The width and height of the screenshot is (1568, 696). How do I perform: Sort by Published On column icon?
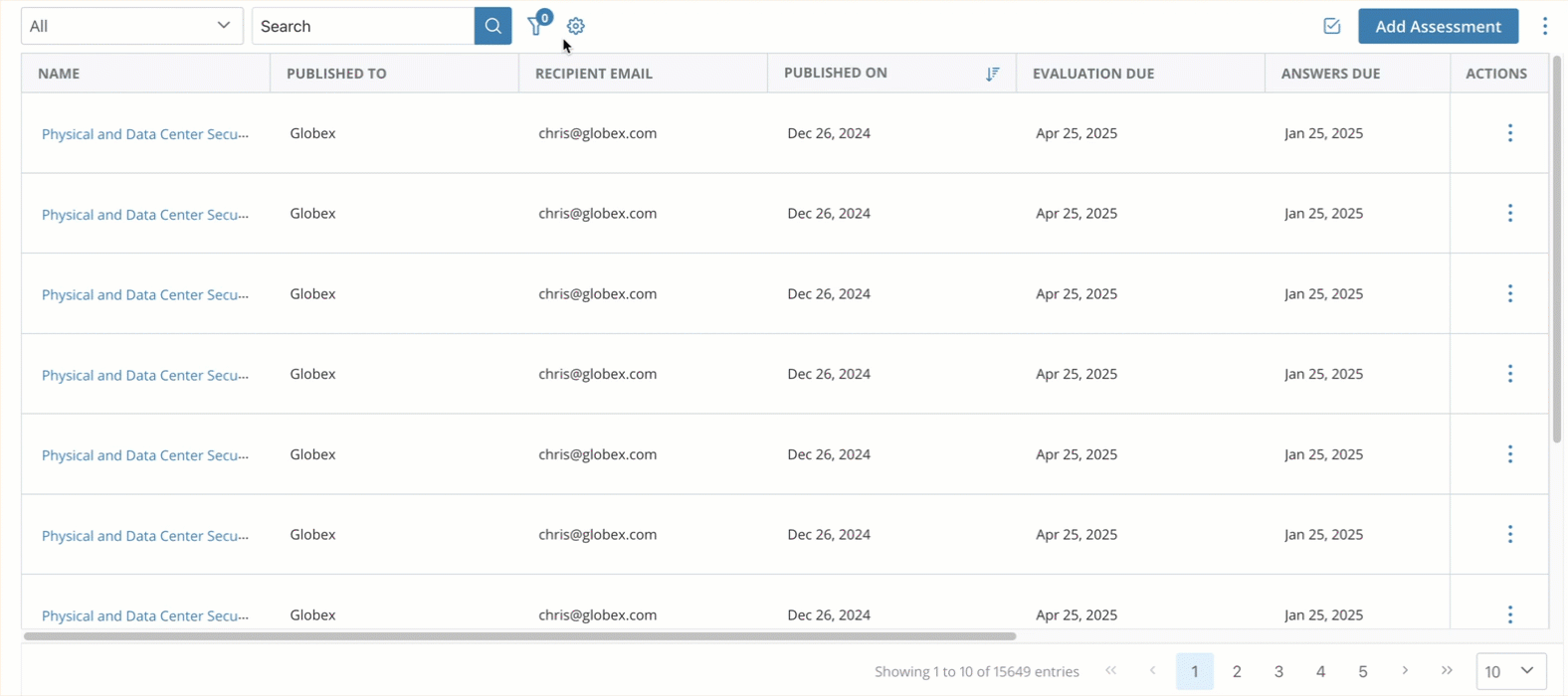pos(992,74)
